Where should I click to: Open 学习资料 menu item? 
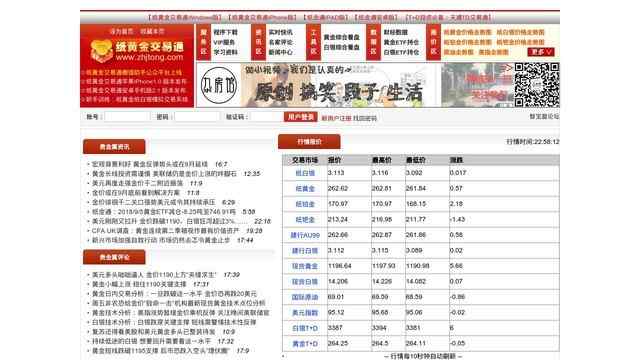click(x=225, y=52)
